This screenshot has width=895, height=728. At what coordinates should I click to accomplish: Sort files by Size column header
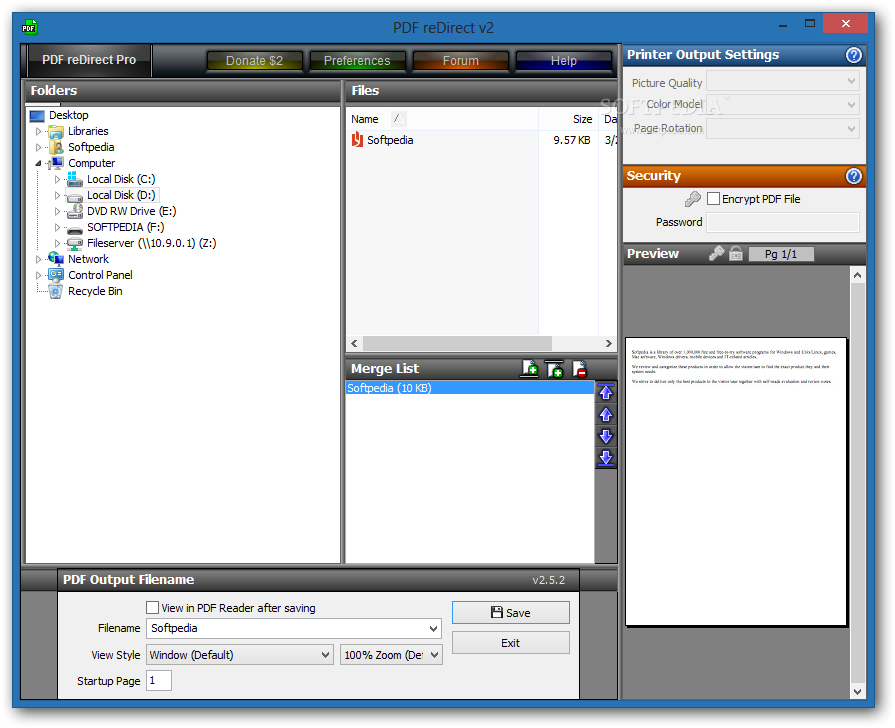[x=569, y=119]
